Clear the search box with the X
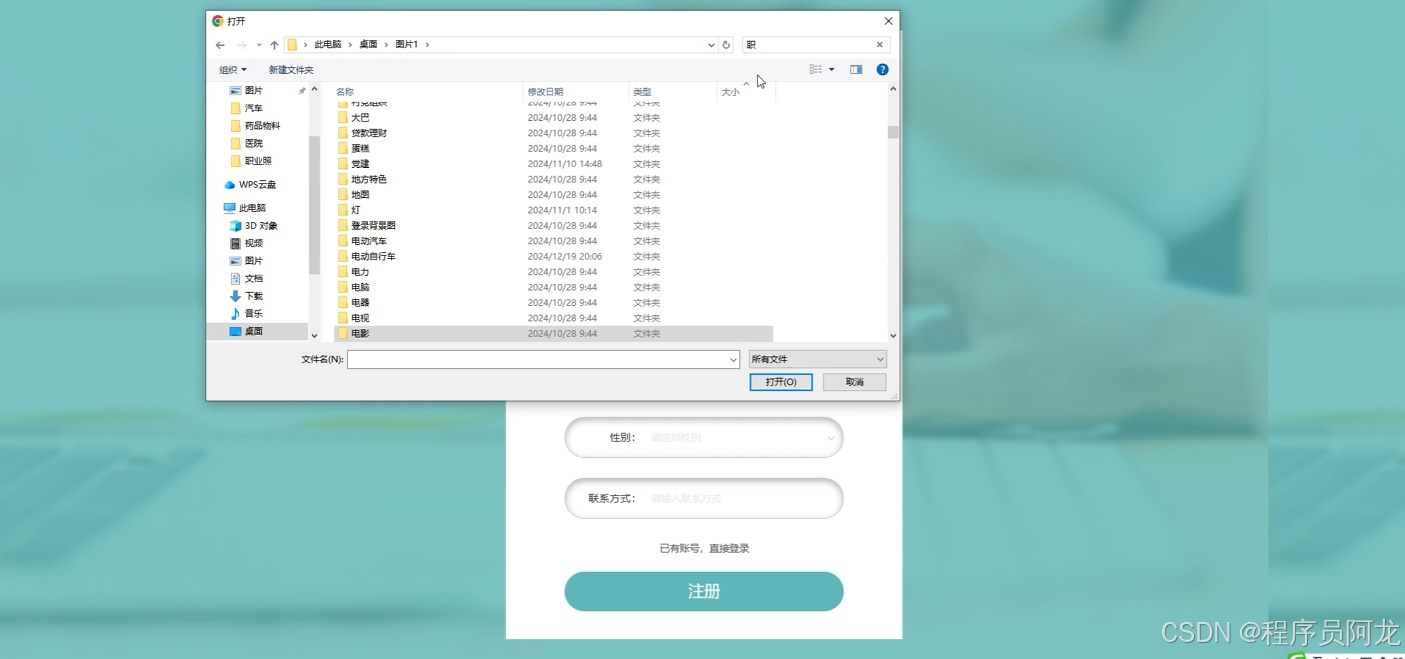Image resolution: width=1405 pixels, height=659 pixels. tap(880, 45)
